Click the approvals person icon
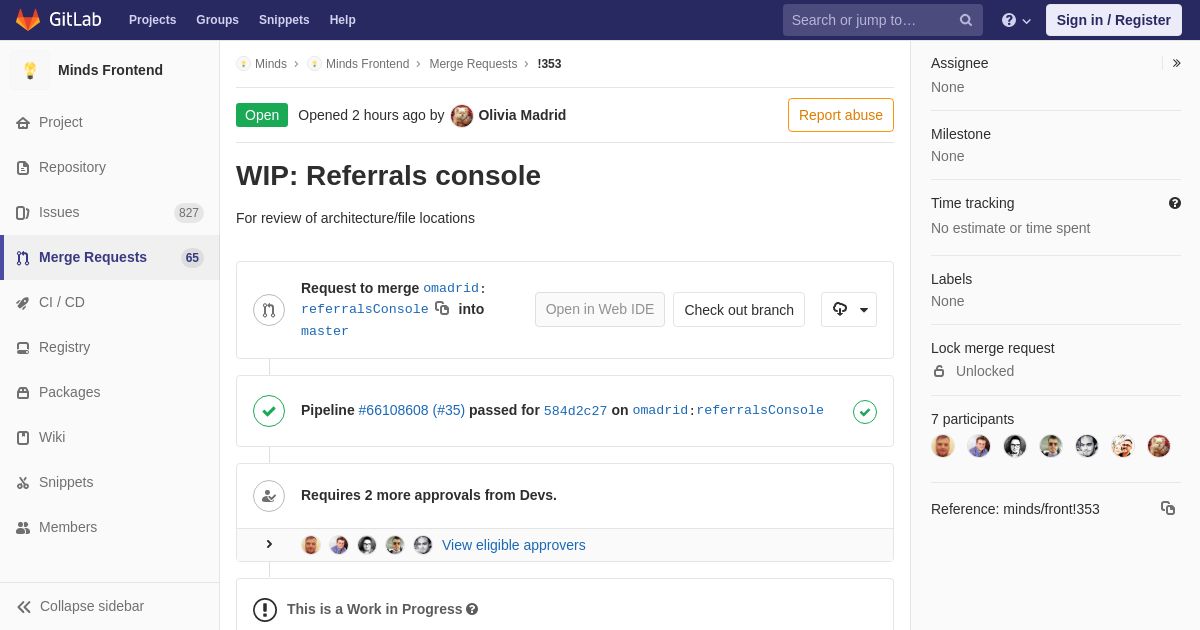The image size is (1200, 630). tap(269, 496)
